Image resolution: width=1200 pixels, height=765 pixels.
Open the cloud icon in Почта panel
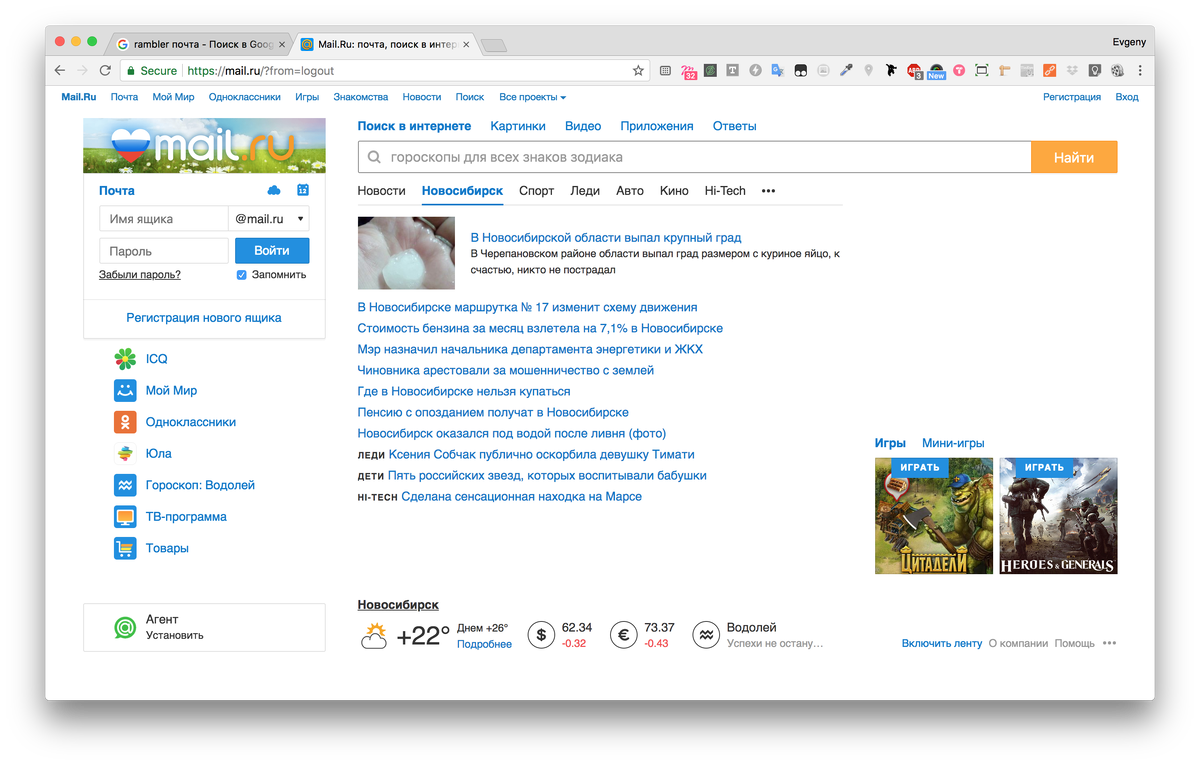click(x=274, y=190)
